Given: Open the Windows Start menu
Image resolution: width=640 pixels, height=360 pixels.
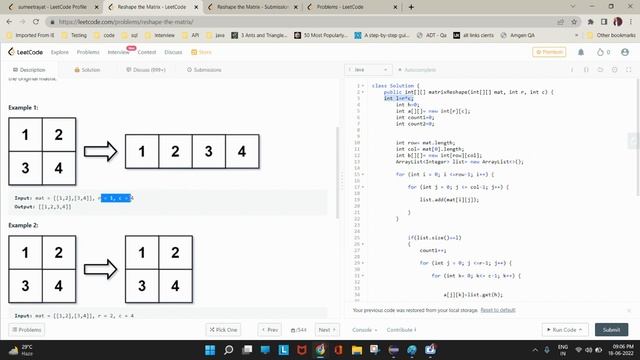Looking at the screenshot, I should (210, 350).
